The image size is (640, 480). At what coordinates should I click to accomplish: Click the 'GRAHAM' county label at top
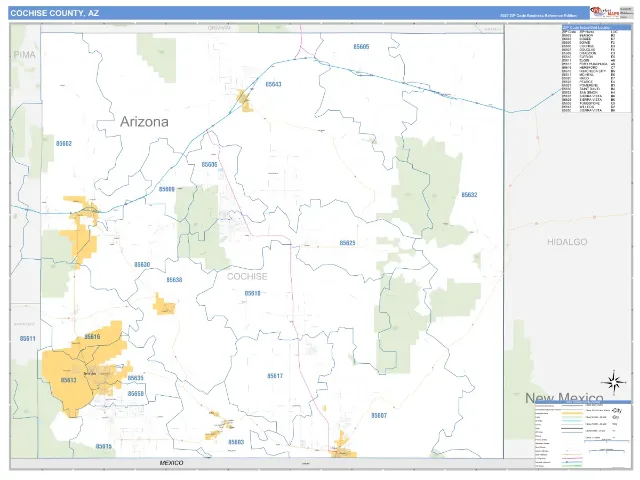(x=219, y=28)
